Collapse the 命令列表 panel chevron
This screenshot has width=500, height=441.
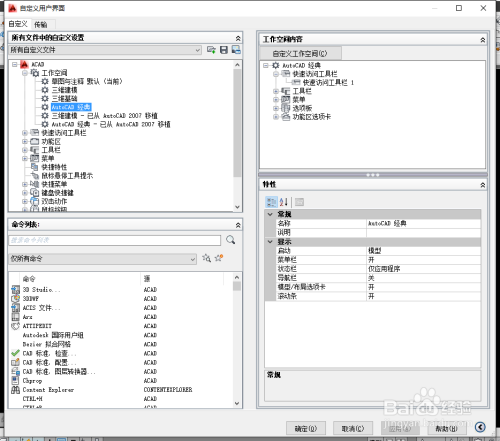coord(238,225)
